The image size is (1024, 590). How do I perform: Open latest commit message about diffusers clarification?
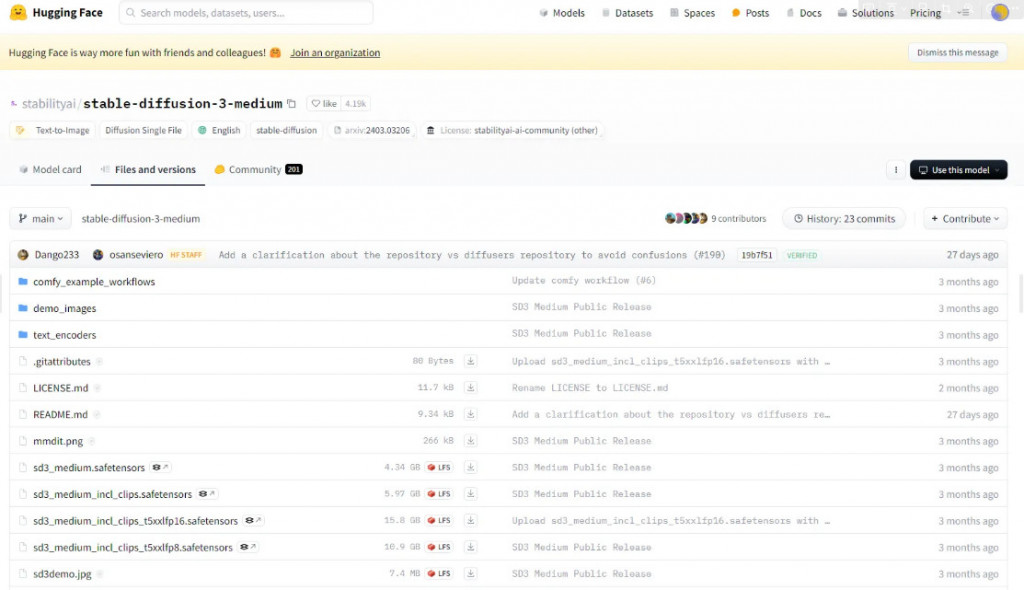[x=472, y=255]
